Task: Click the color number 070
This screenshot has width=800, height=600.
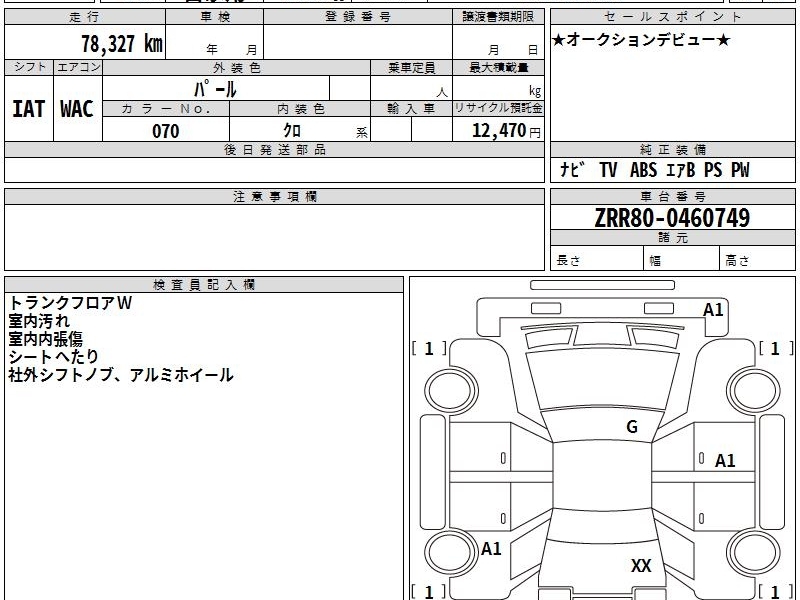Action: pyautogui.click(x=166, y=131)
